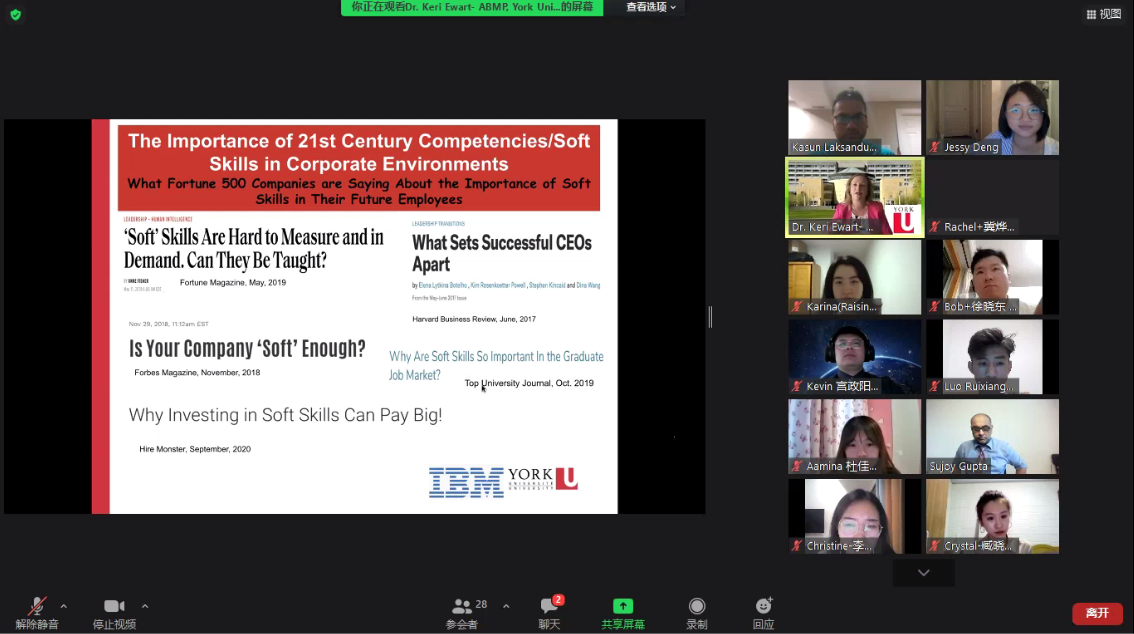
Task: Click the IBM logo on the slide
Action: pyautogui.click(x=466, y=482)
